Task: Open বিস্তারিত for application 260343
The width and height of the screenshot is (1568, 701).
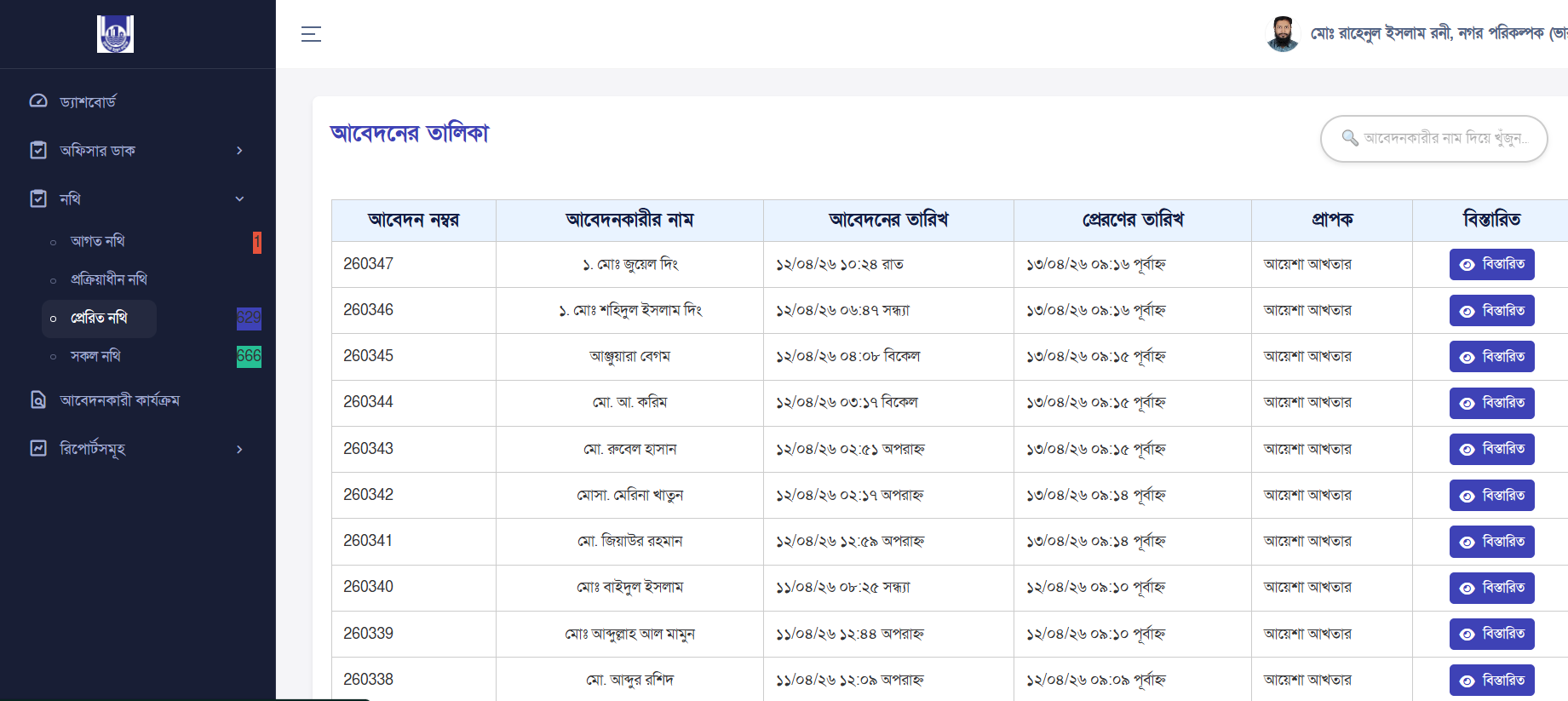Action: click(x=1491, y=449)
